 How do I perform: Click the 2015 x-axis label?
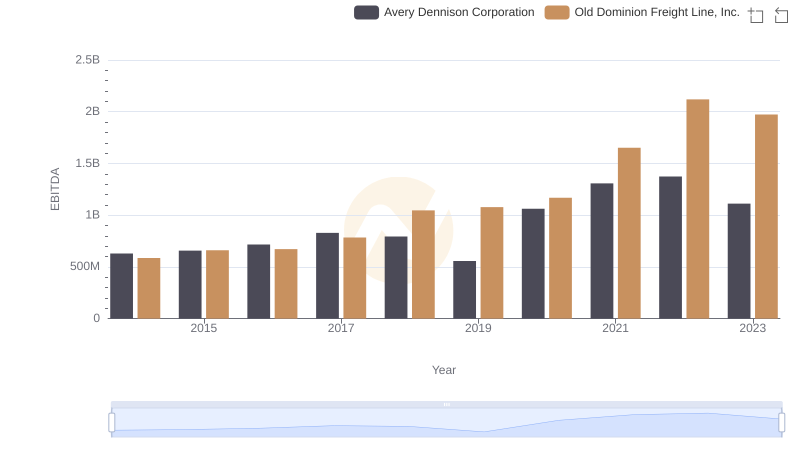point(204,328)
